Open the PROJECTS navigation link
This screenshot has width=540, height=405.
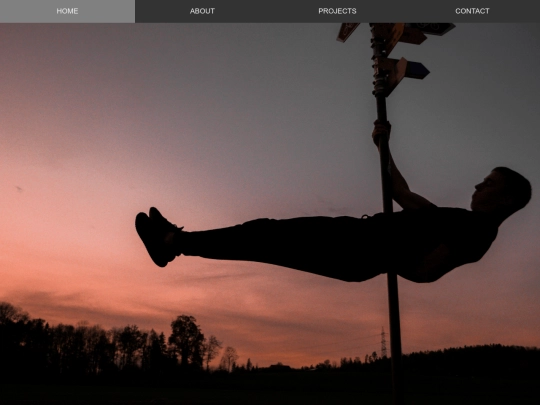point(337,11)
